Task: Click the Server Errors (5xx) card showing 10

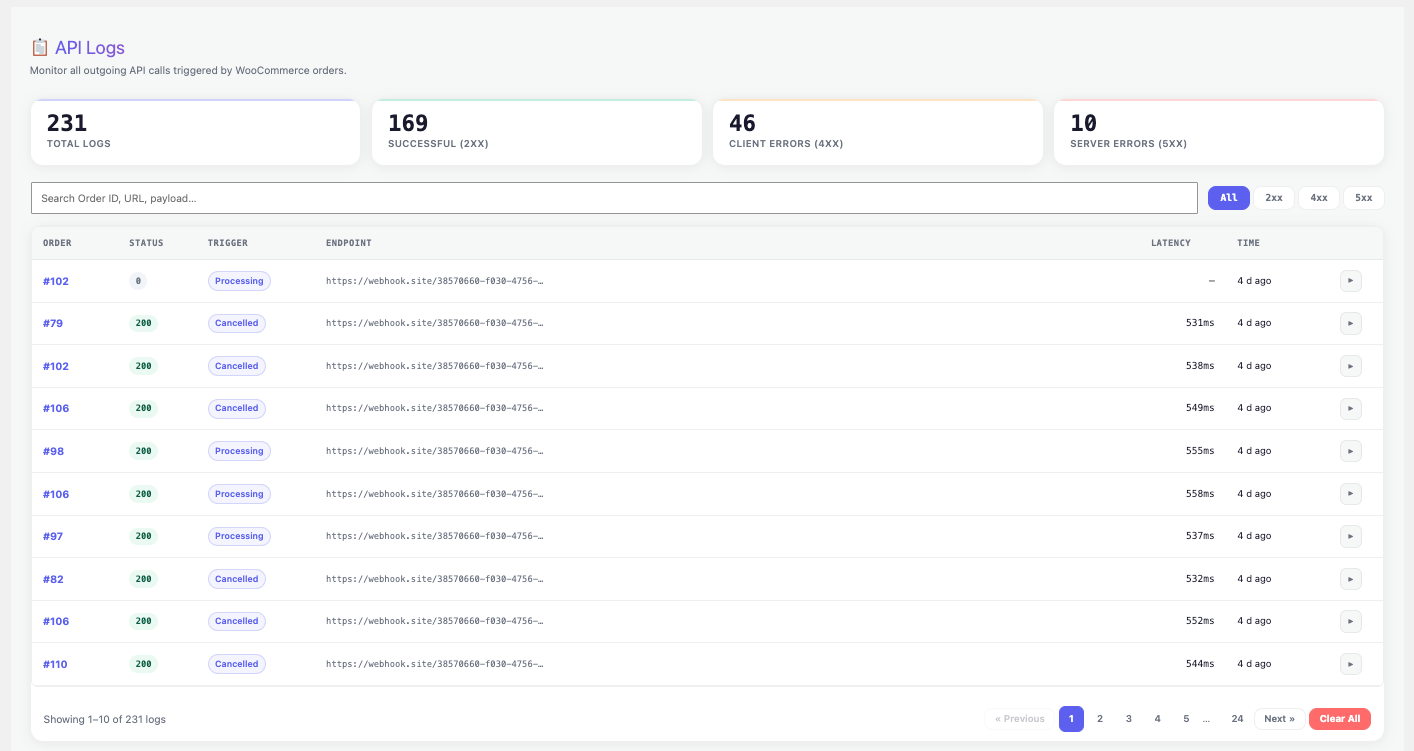Action: tap(1219, 132)
